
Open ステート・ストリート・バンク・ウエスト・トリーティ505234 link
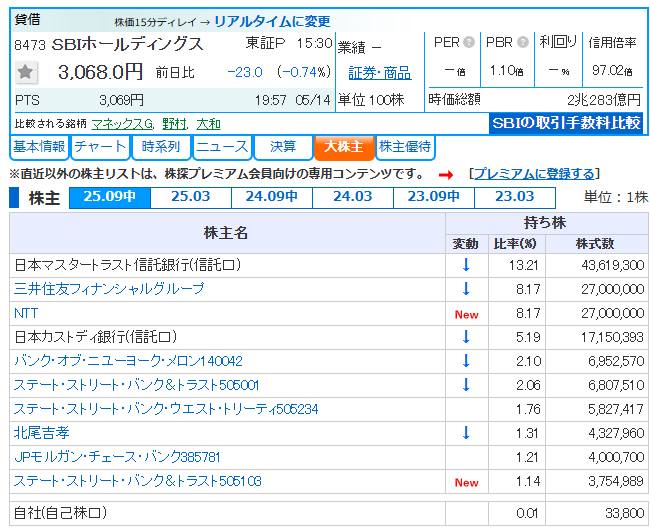166,409
